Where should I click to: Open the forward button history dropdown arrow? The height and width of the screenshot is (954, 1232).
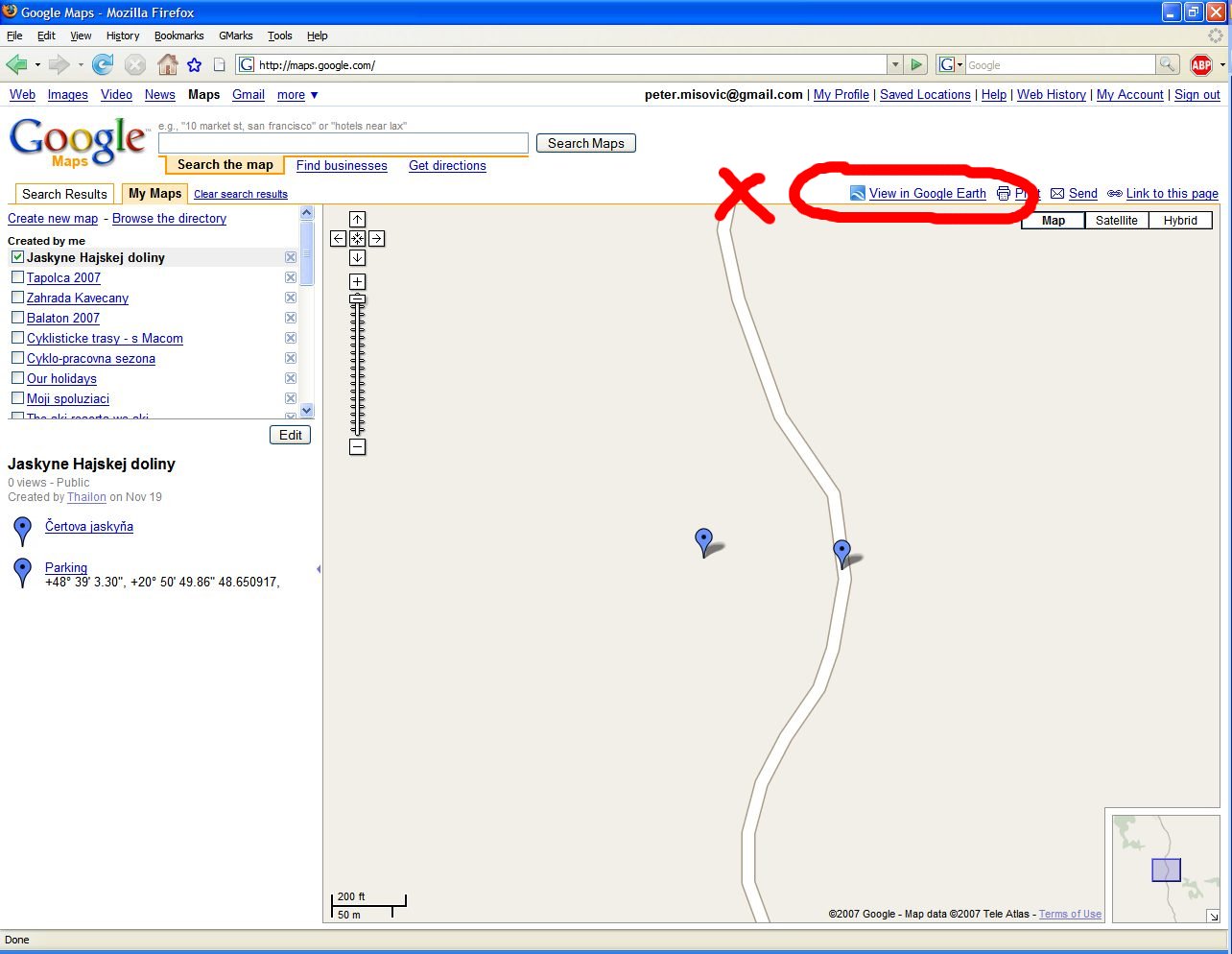click(81, 64)
